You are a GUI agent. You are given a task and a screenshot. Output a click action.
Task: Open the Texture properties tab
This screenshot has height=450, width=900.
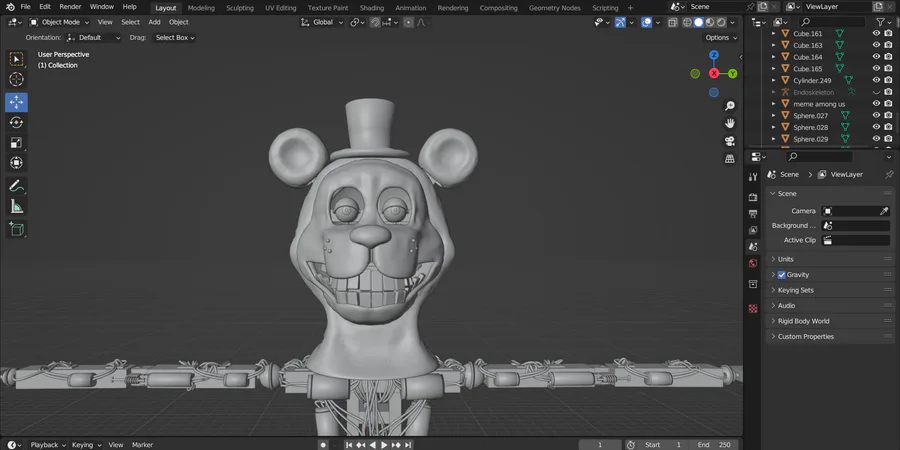753,308
